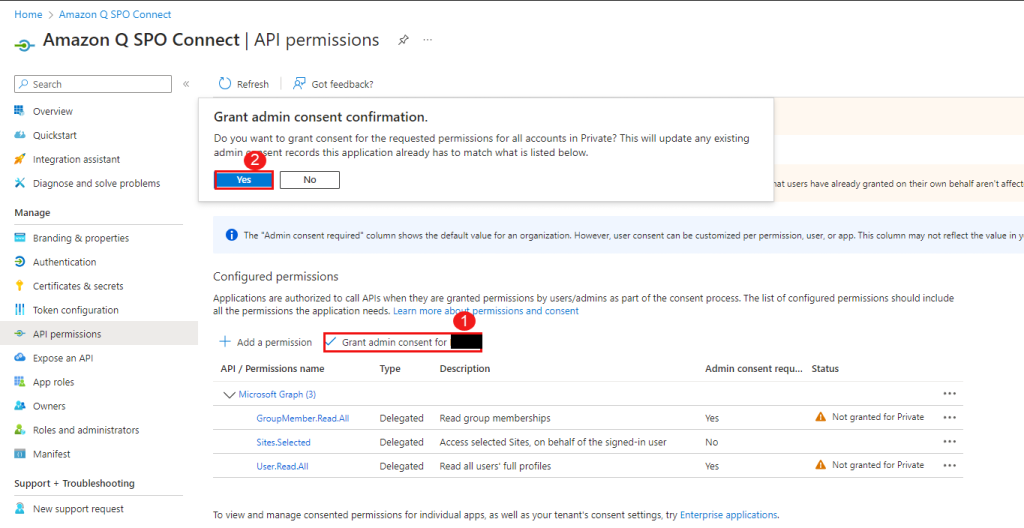The height and width of the screenshot is (528, 1024).
Task: Click the Status column header
Action: point(825,369)
